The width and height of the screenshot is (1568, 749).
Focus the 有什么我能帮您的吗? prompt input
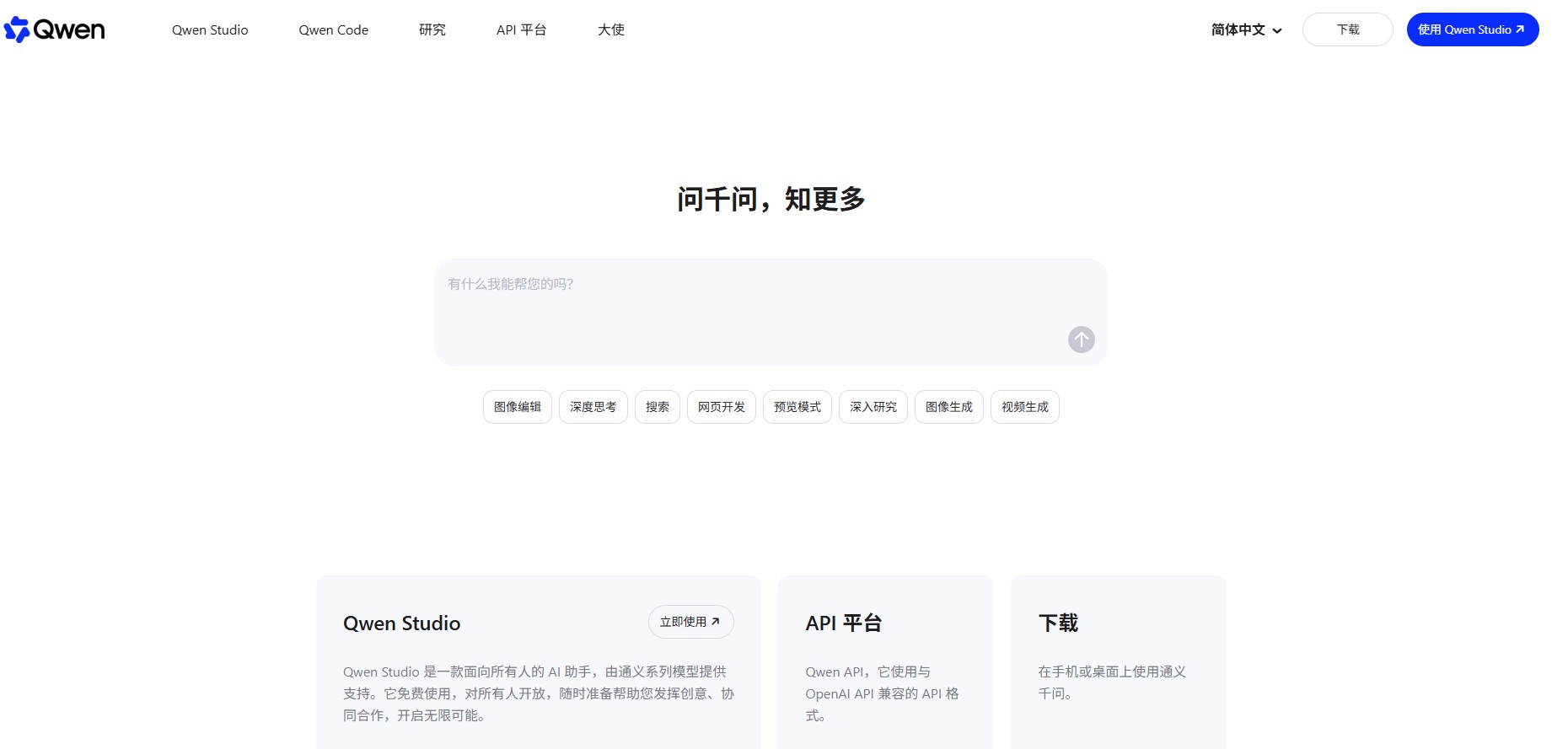tap(771, 313)
